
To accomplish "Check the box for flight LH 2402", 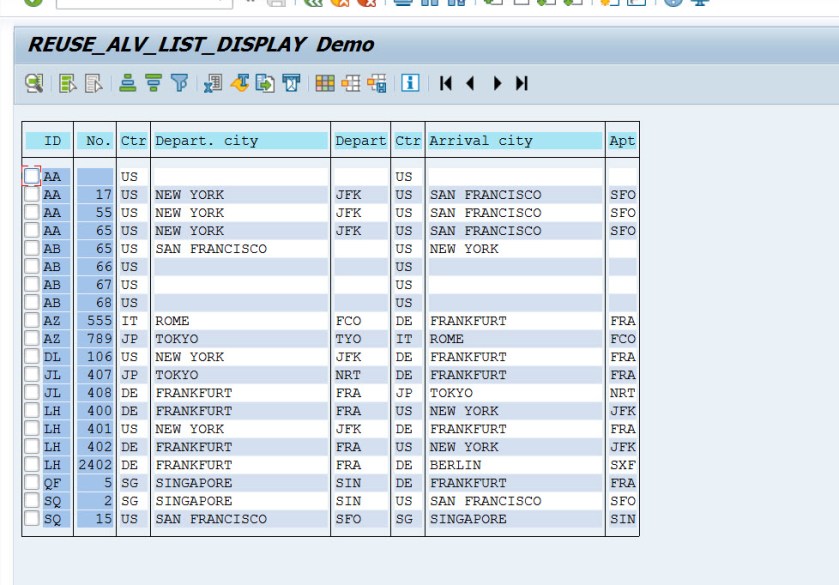I will coord(32,465).
